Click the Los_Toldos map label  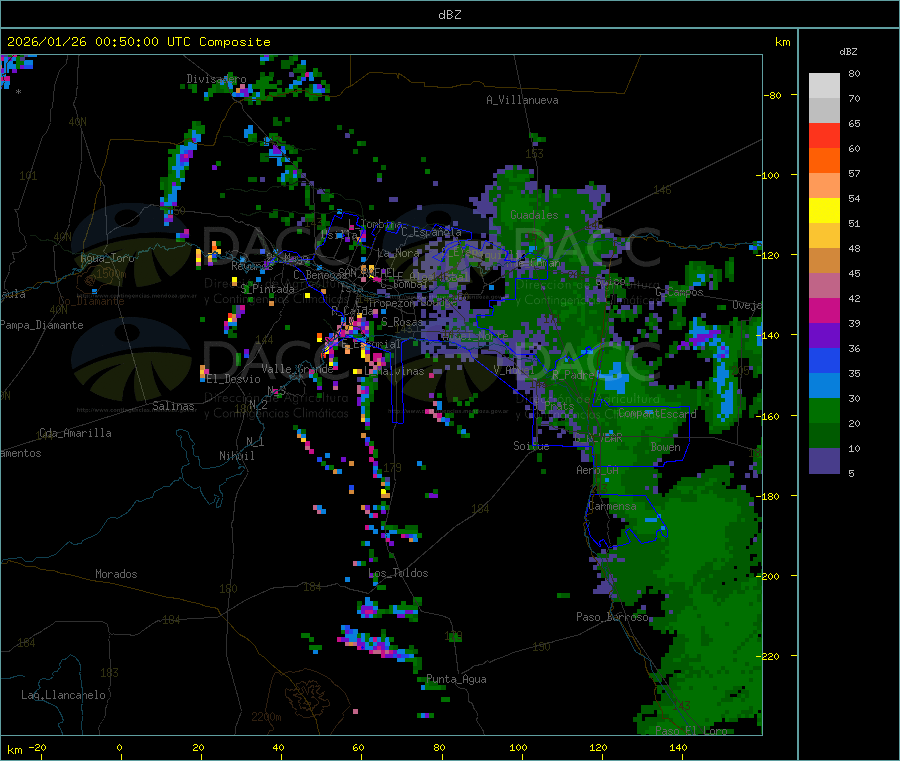(398, 573)
